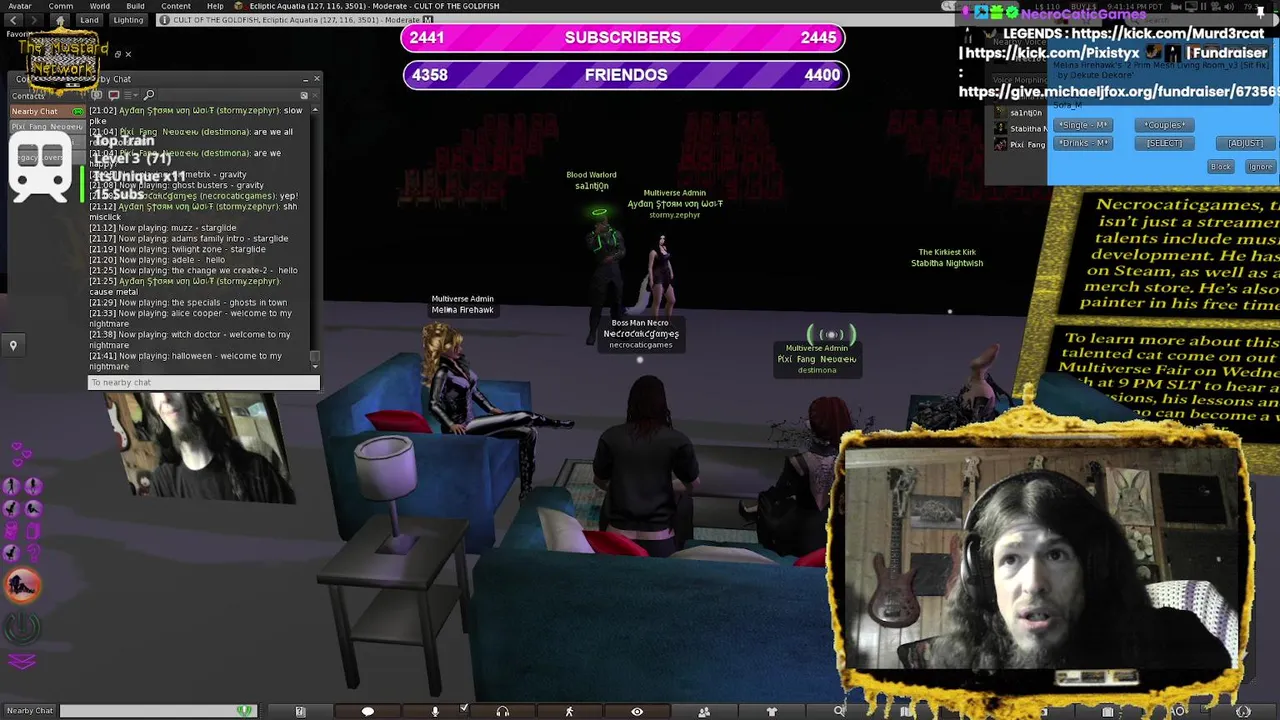The height and width of the screenshot is (720, 1280).
Task: Click the bottom toolbar search magnifier icon
Action: pyautogui.click(x=839, y=711)
